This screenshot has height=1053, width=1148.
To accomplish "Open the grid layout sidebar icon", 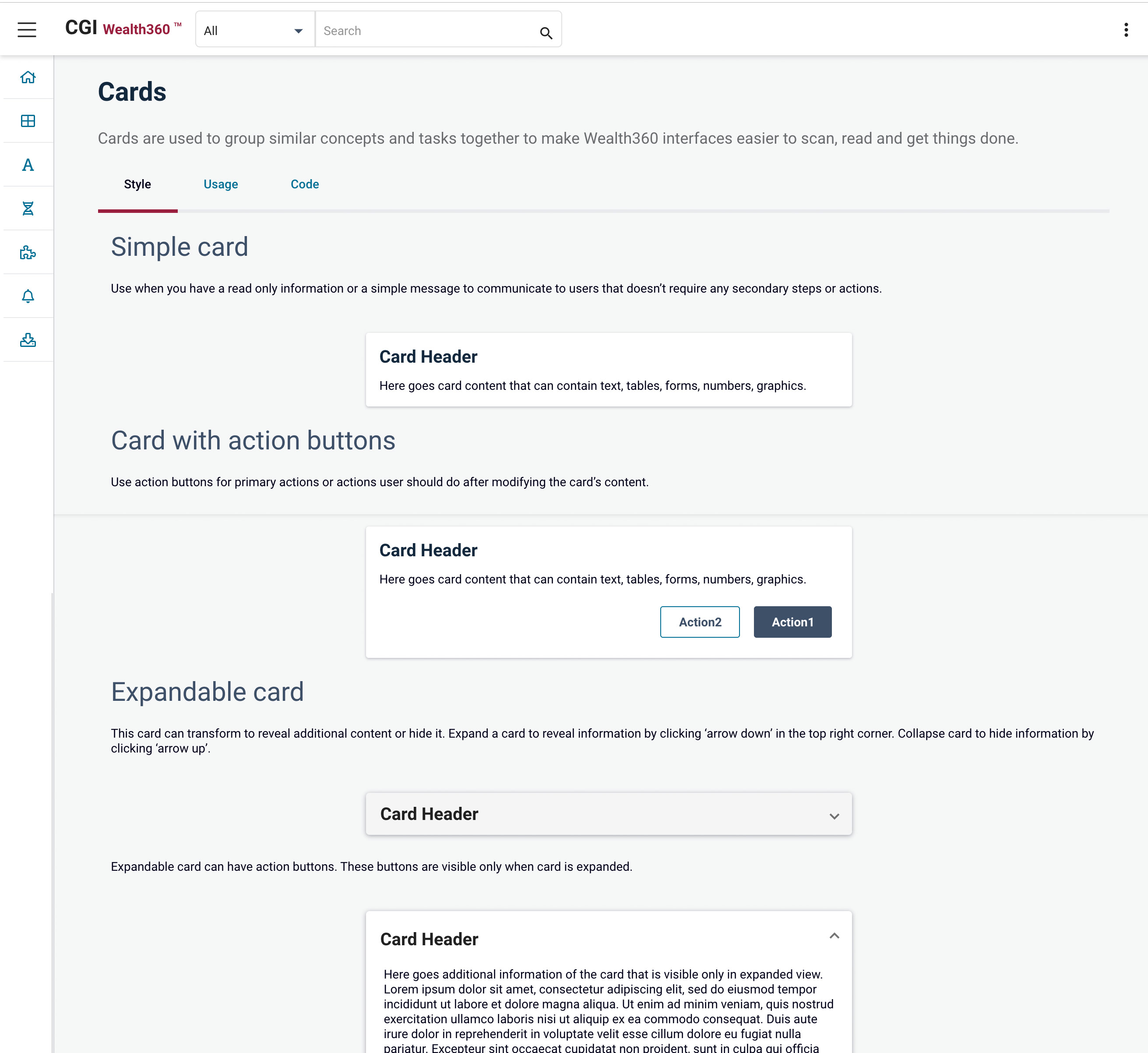I will [28, 121].
